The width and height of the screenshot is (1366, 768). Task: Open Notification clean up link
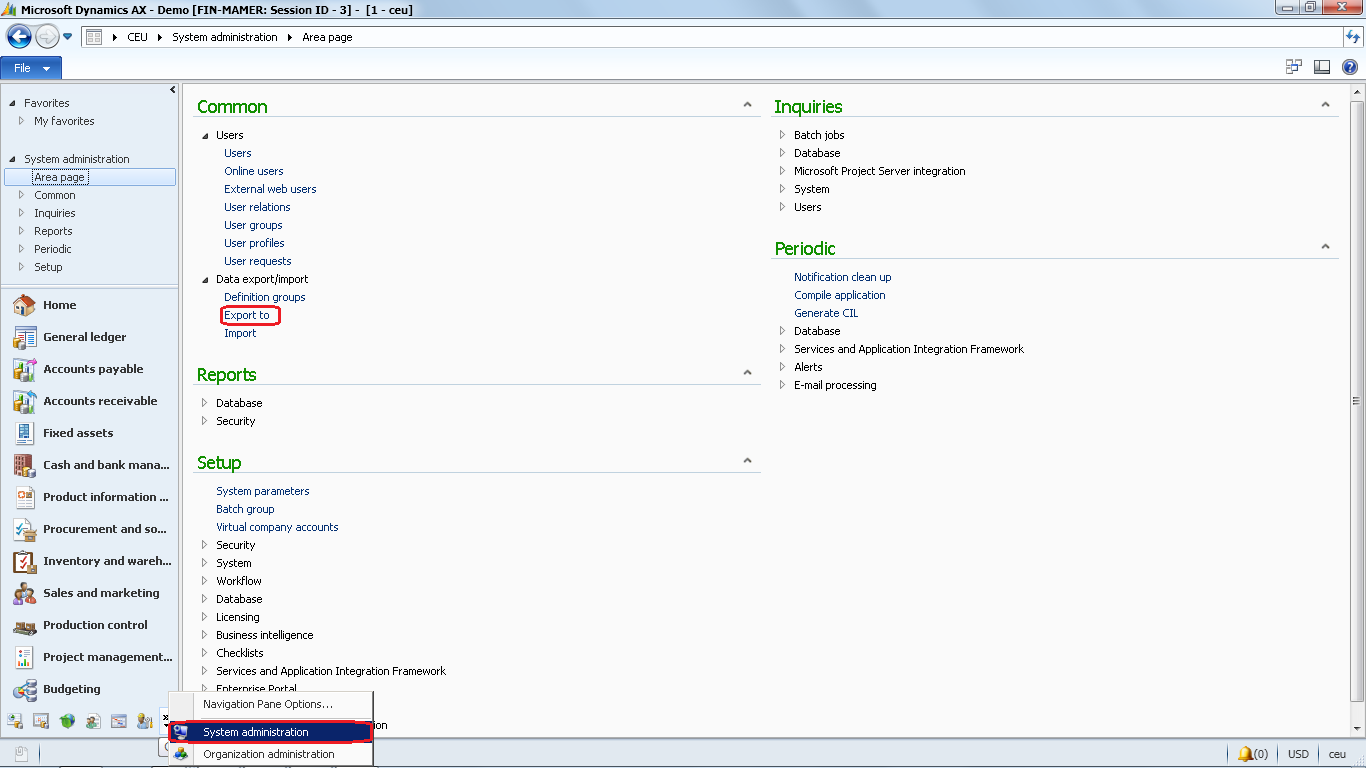(843, 277)
